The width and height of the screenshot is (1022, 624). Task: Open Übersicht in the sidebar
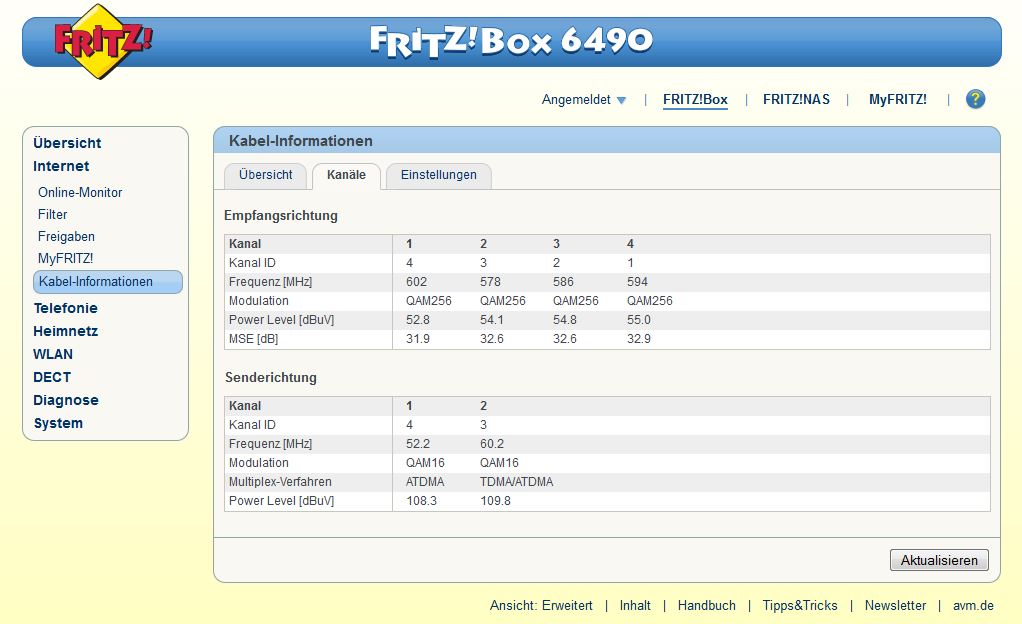point(67,143)
